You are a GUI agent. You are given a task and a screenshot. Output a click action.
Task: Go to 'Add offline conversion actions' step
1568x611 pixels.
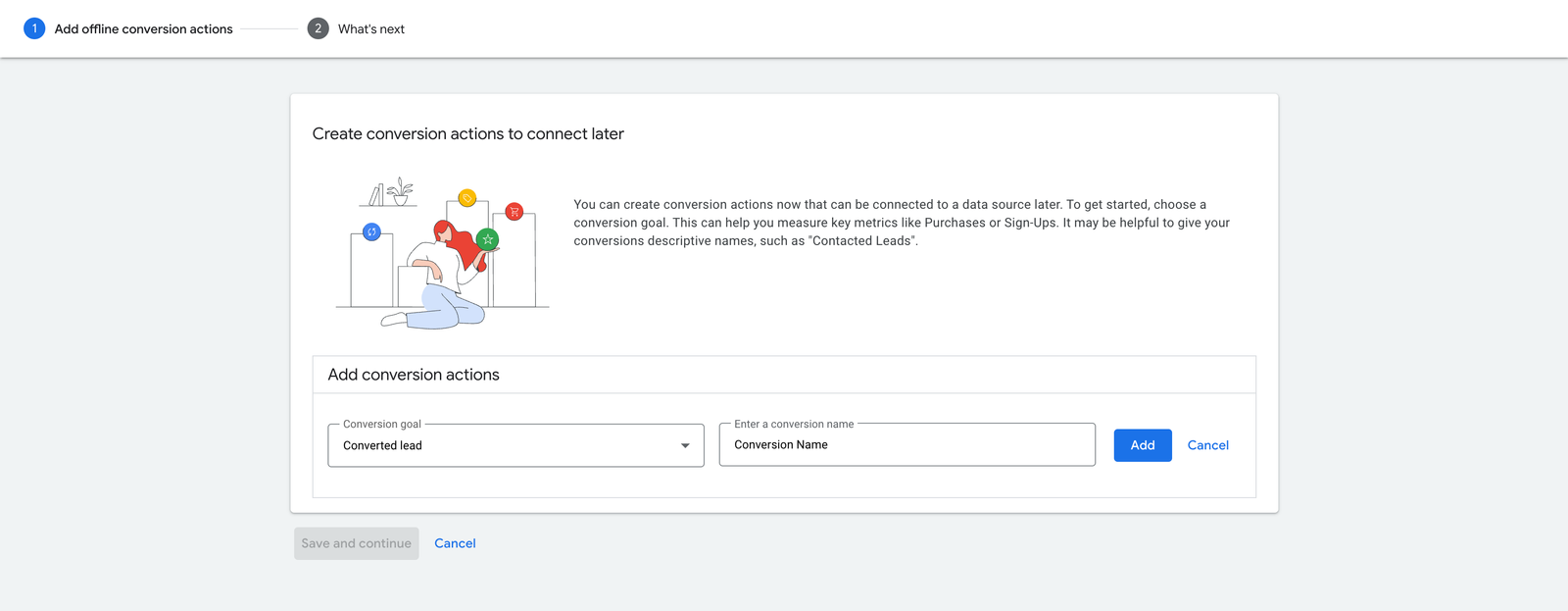coord(143,29)
